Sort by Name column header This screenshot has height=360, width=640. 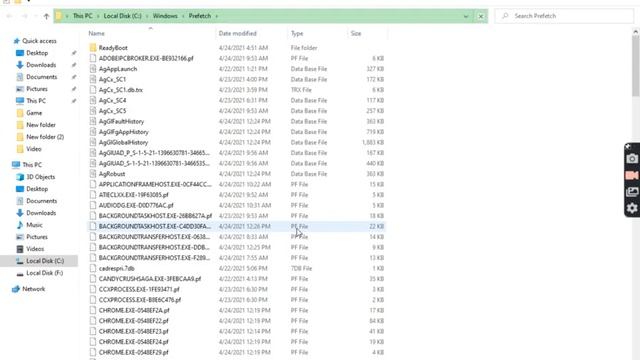click(97, 33)
